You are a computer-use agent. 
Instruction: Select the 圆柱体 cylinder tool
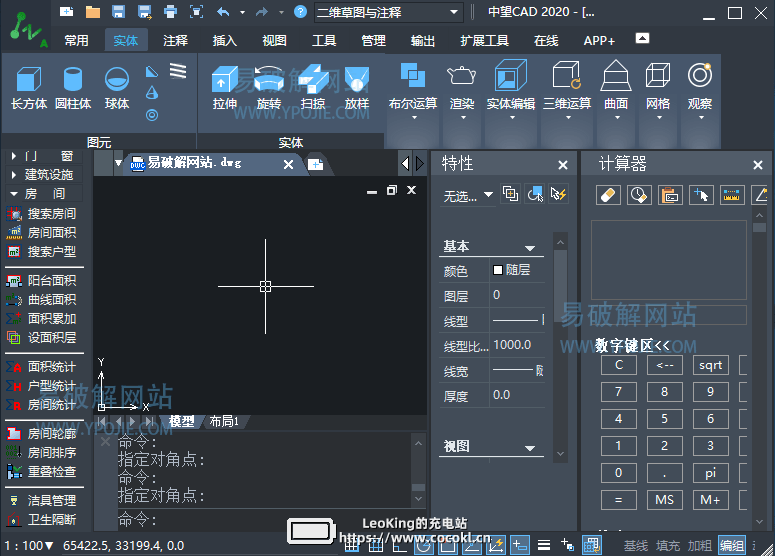click(73, 88)
